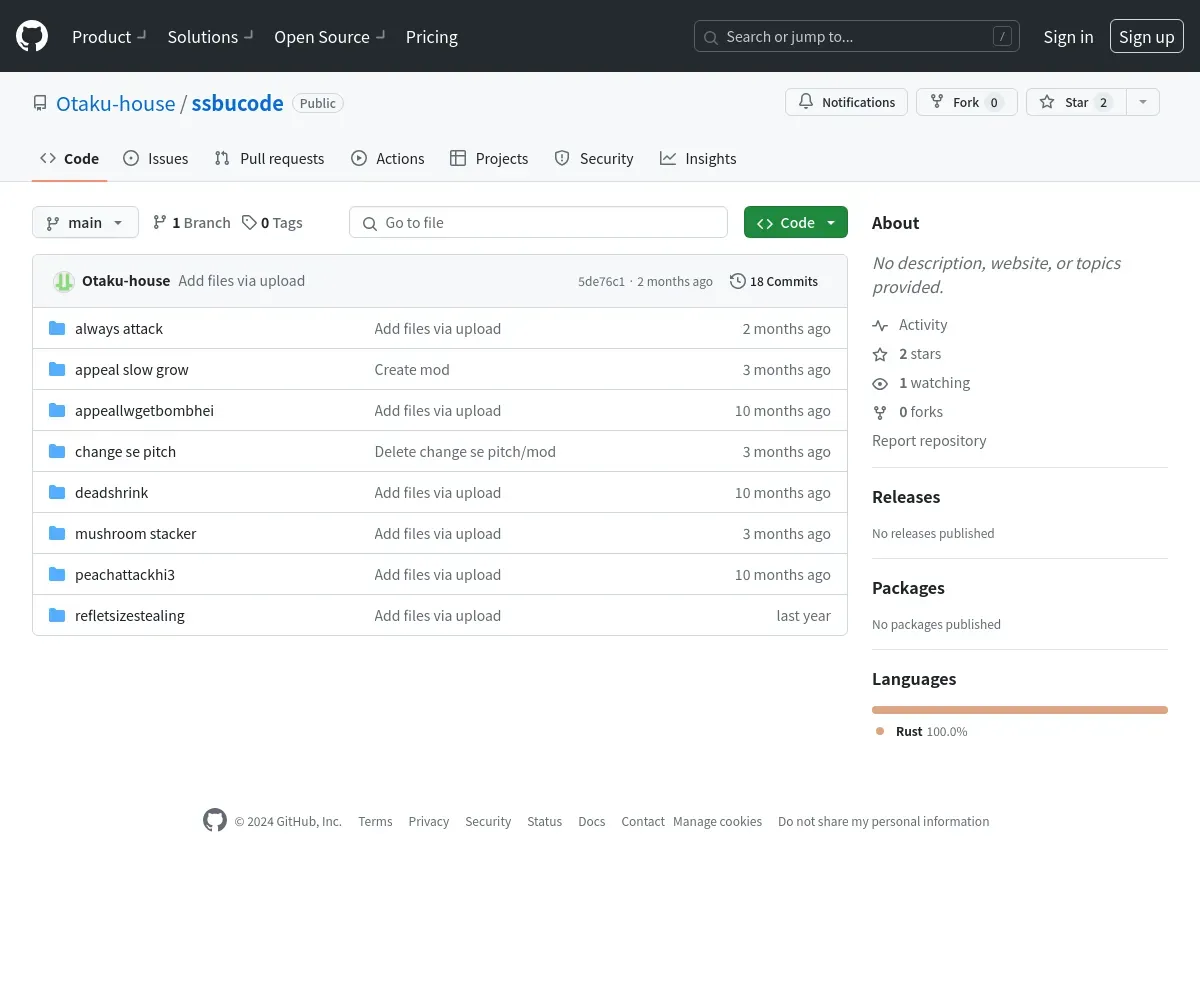
Task: Expand the Open Source menu
Action: click(329, 37)
